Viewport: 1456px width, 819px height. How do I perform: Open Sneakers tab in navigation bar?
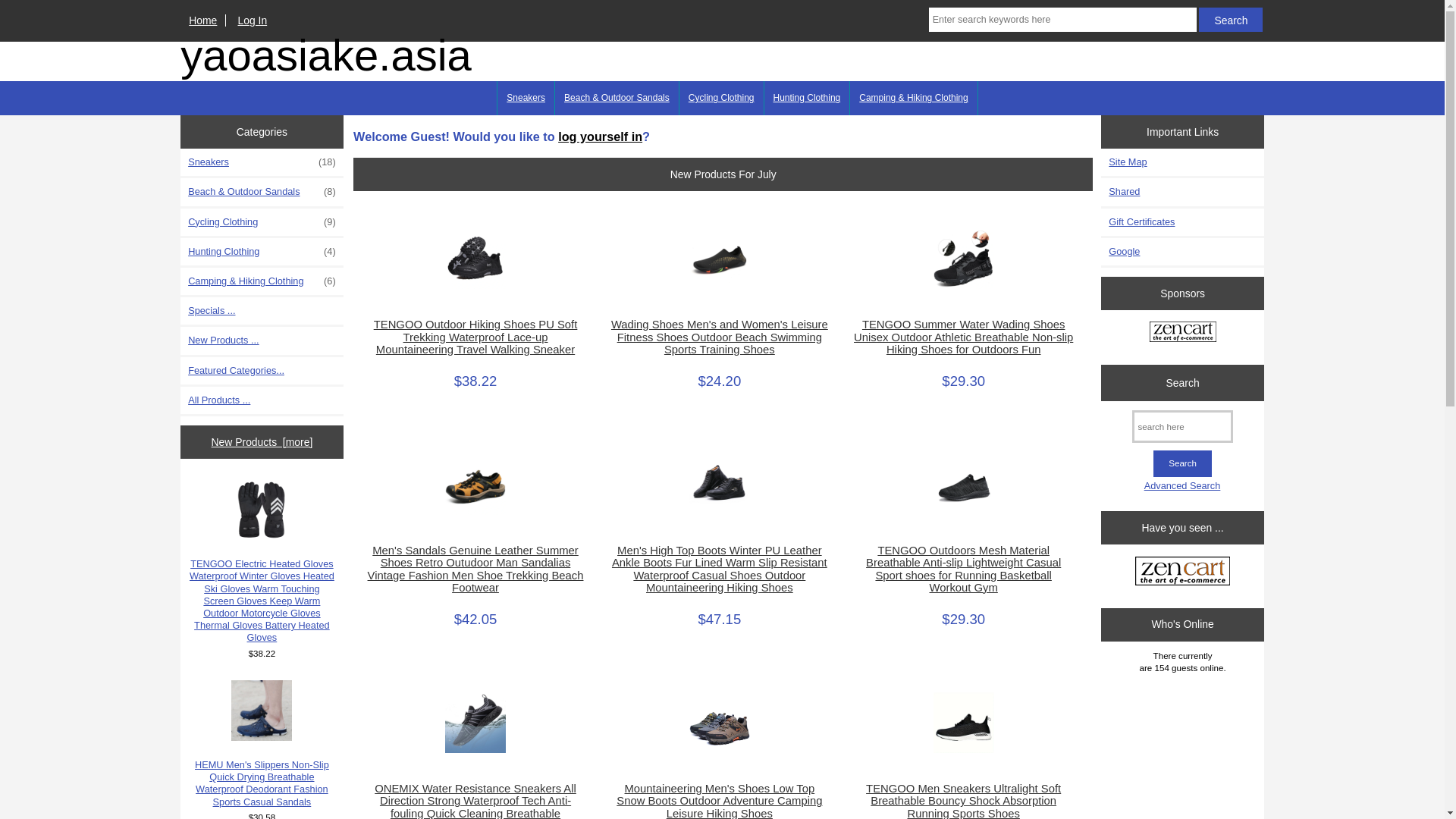(526, 98)
